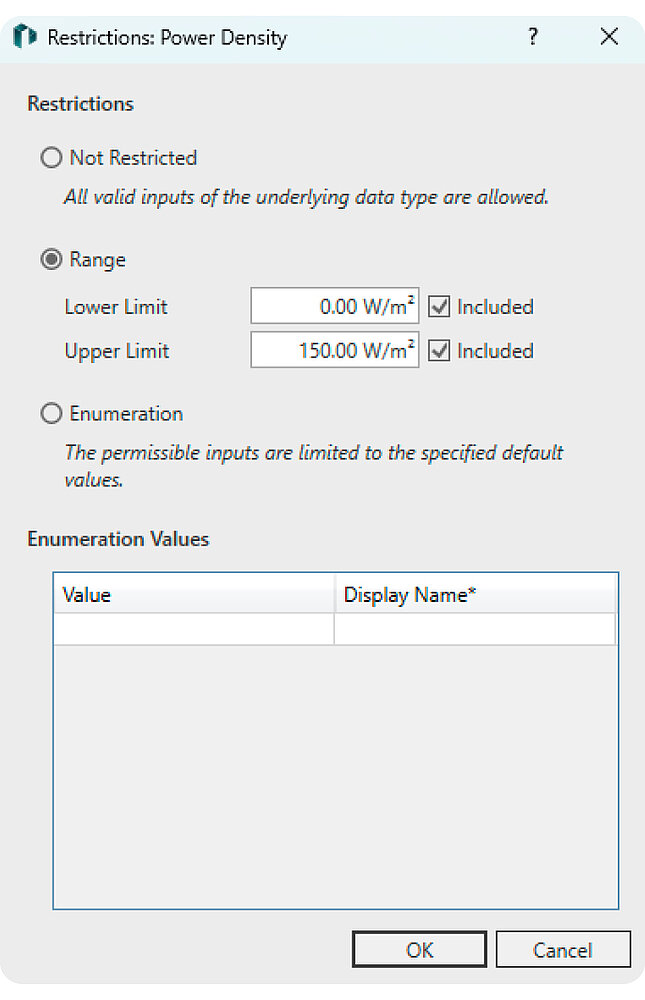Click the Display Name* column header
This screenshot has height=1000, width=645.
475,595
